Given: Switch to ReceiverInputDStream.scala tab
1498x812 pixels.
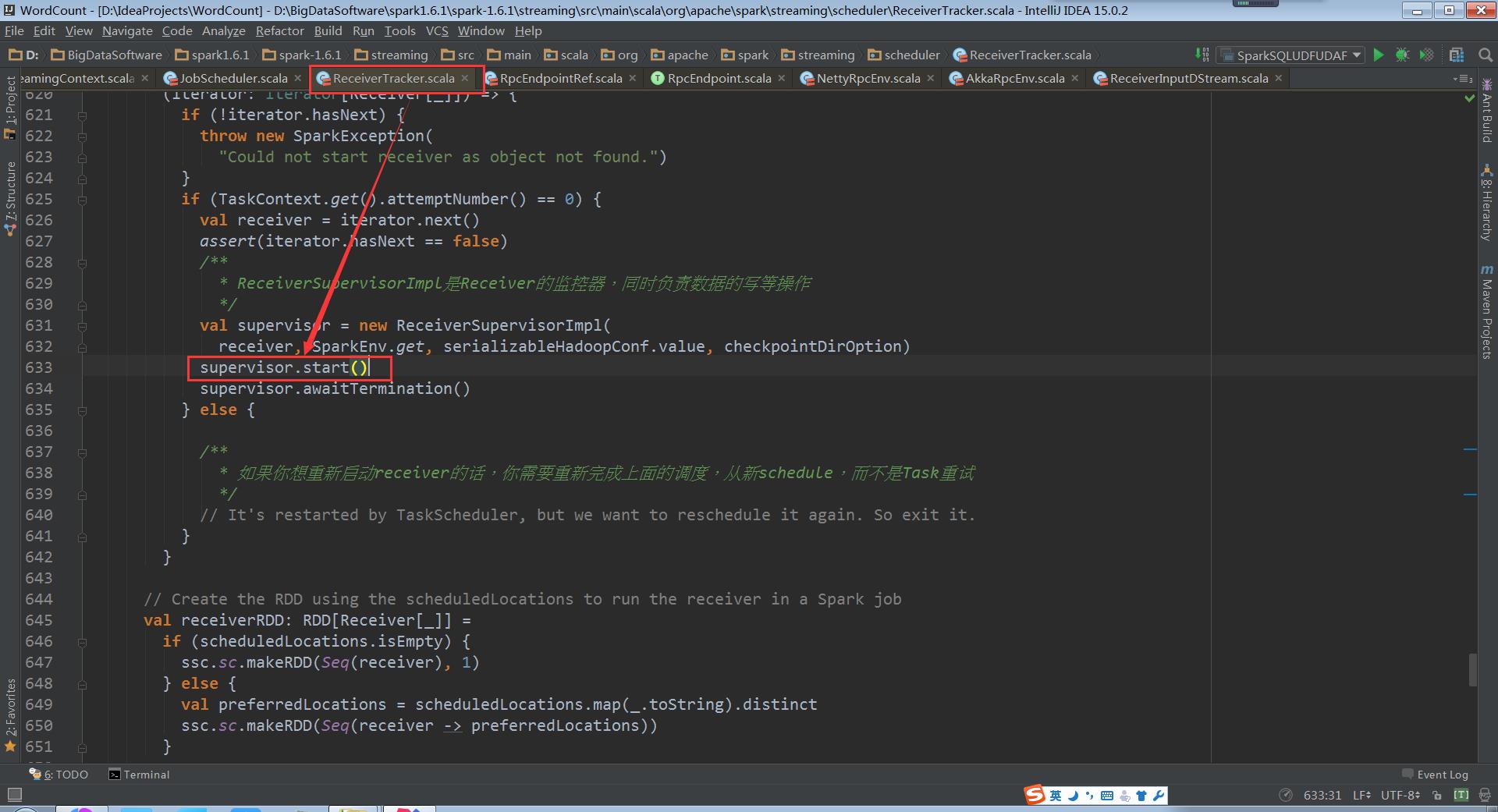Looking at the screenshot, I should [1189, 78].
